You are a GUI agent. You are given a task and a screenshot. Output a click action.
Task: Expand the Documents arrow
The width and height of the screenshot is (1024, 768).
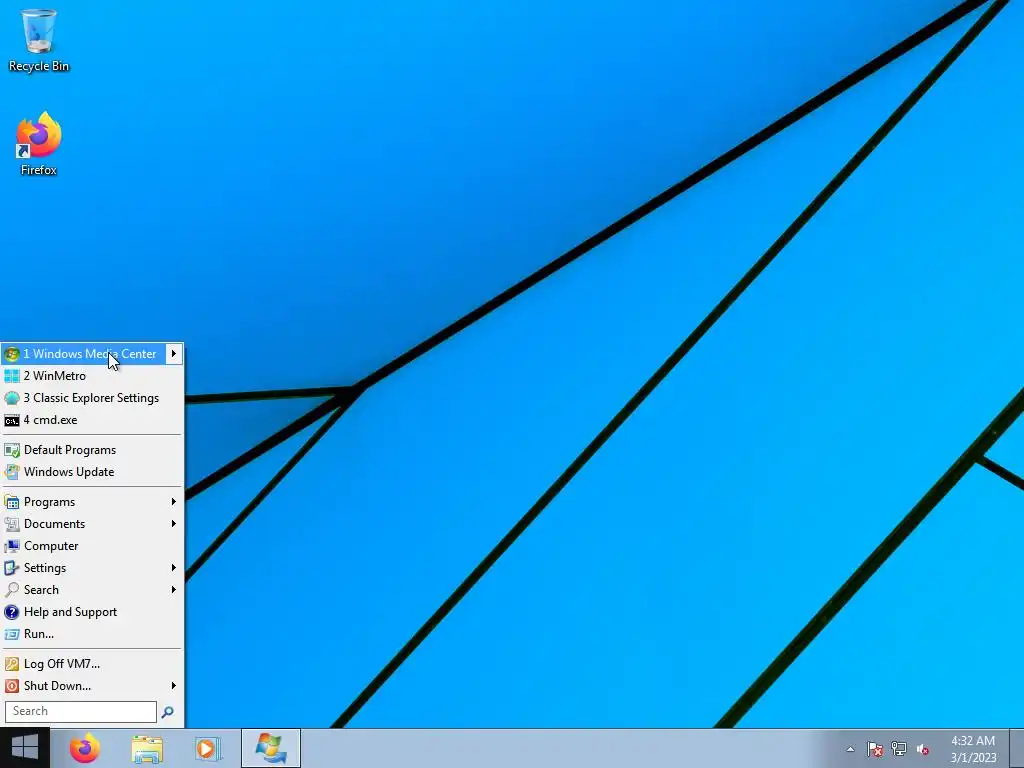(x=174, y=524)
